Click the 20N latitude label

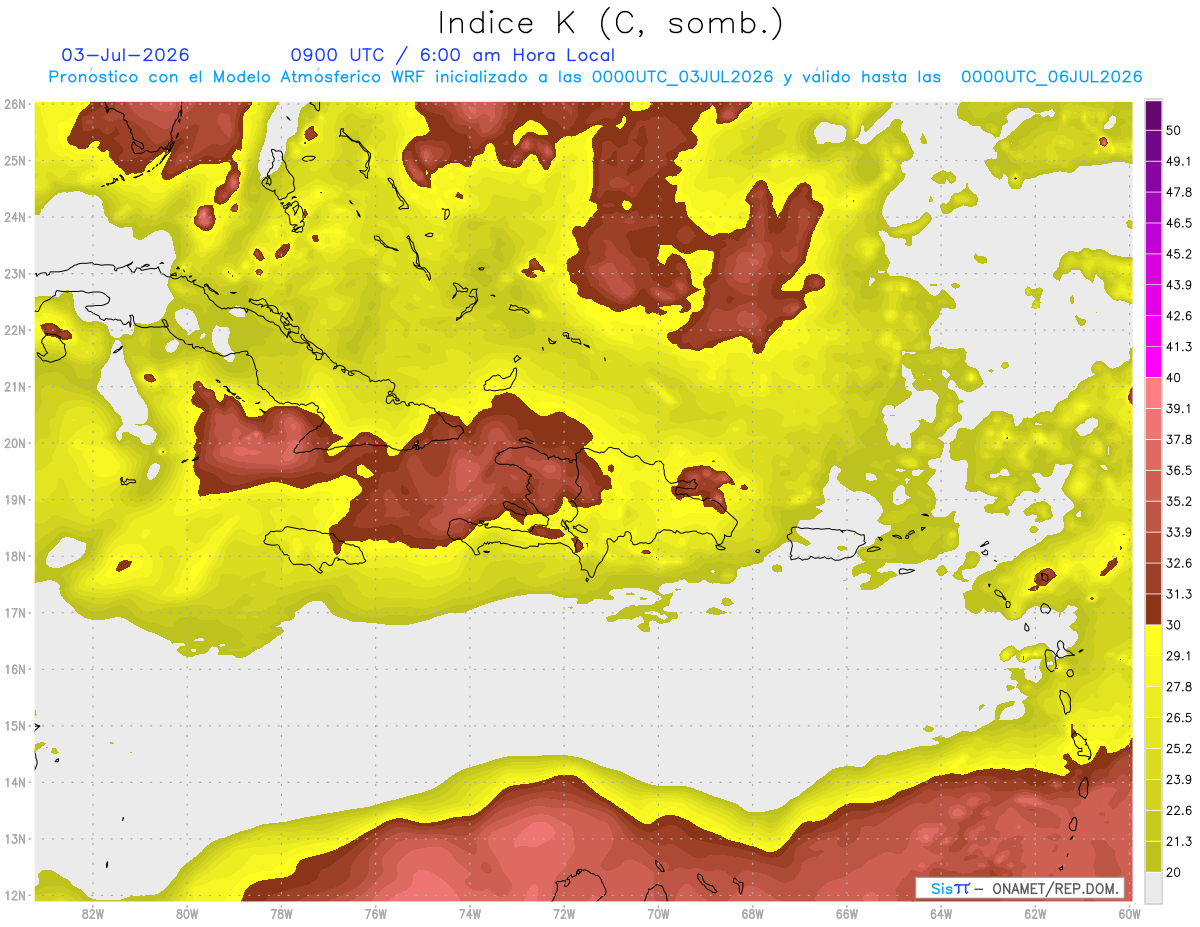pyautogui.click(x=15, y=443)
